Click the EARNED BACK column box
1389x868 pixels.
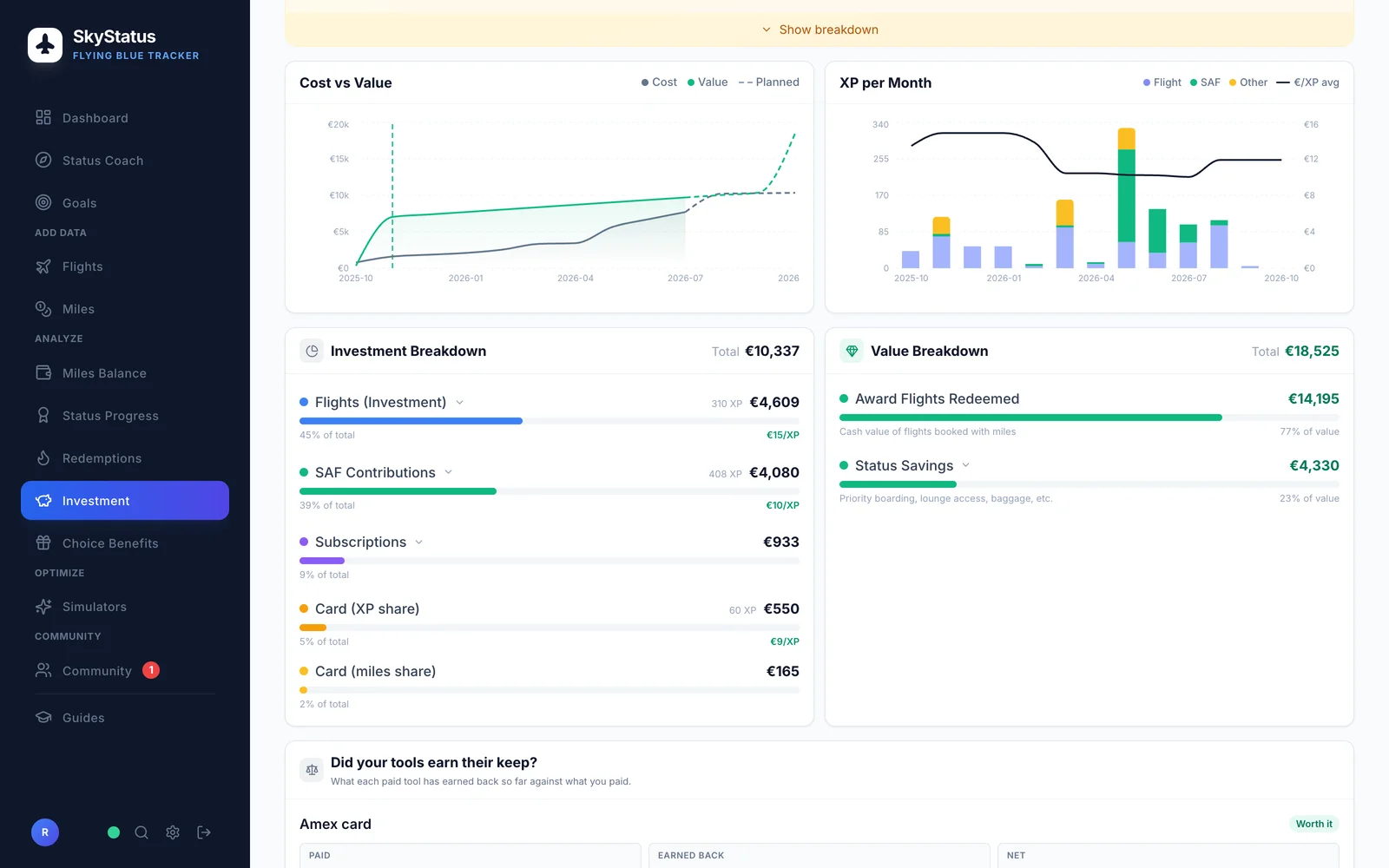(x=820, y=855)
